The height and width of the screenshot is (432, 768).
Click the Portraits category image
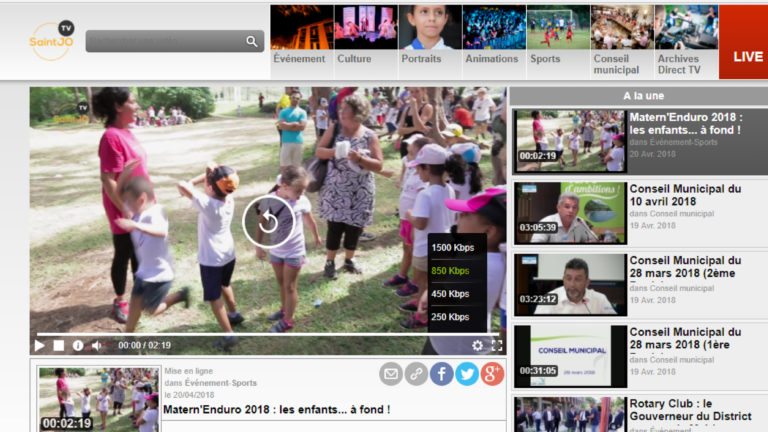pos(430,27)
